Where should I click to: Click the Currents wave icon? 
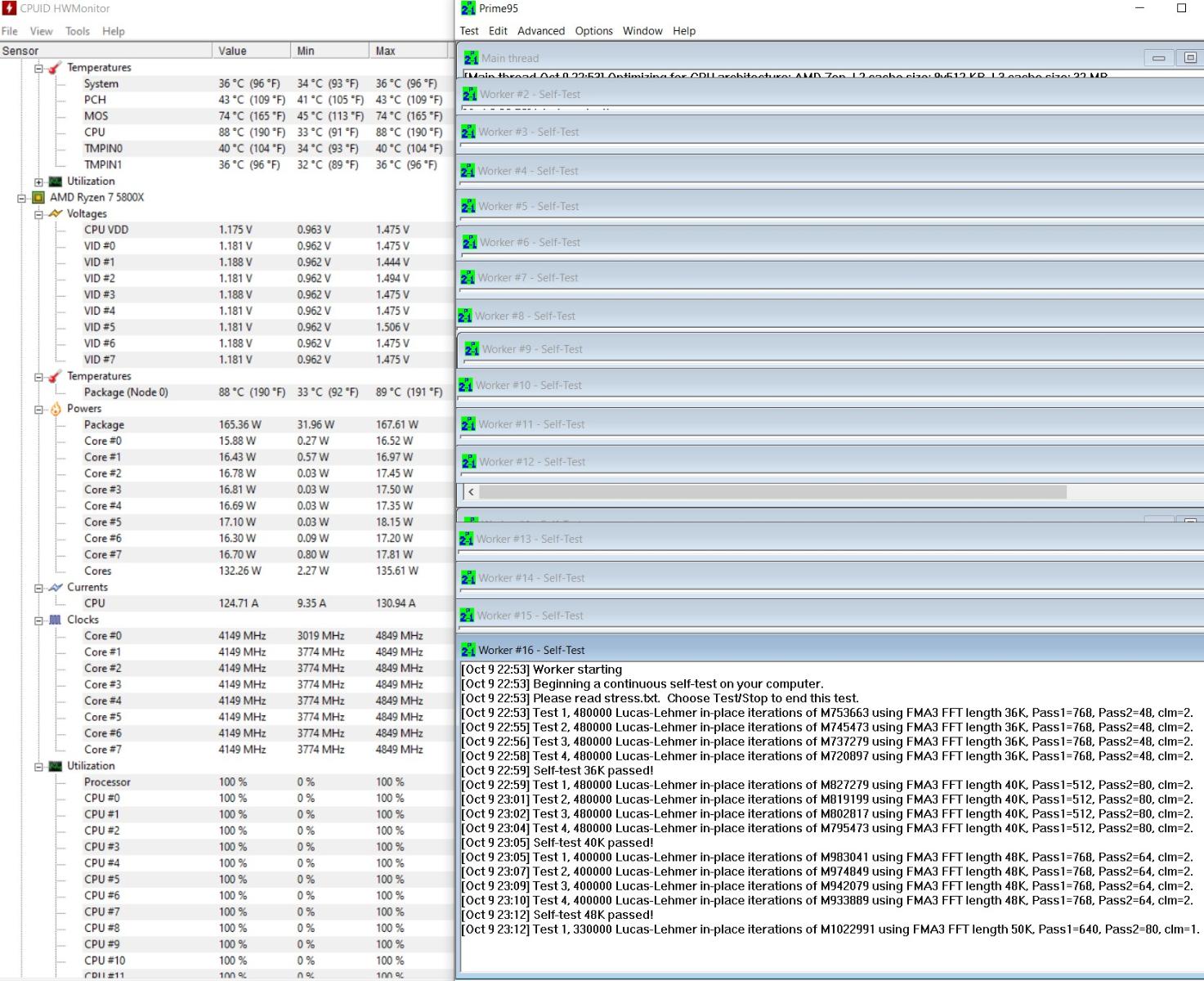pos(56,587)
